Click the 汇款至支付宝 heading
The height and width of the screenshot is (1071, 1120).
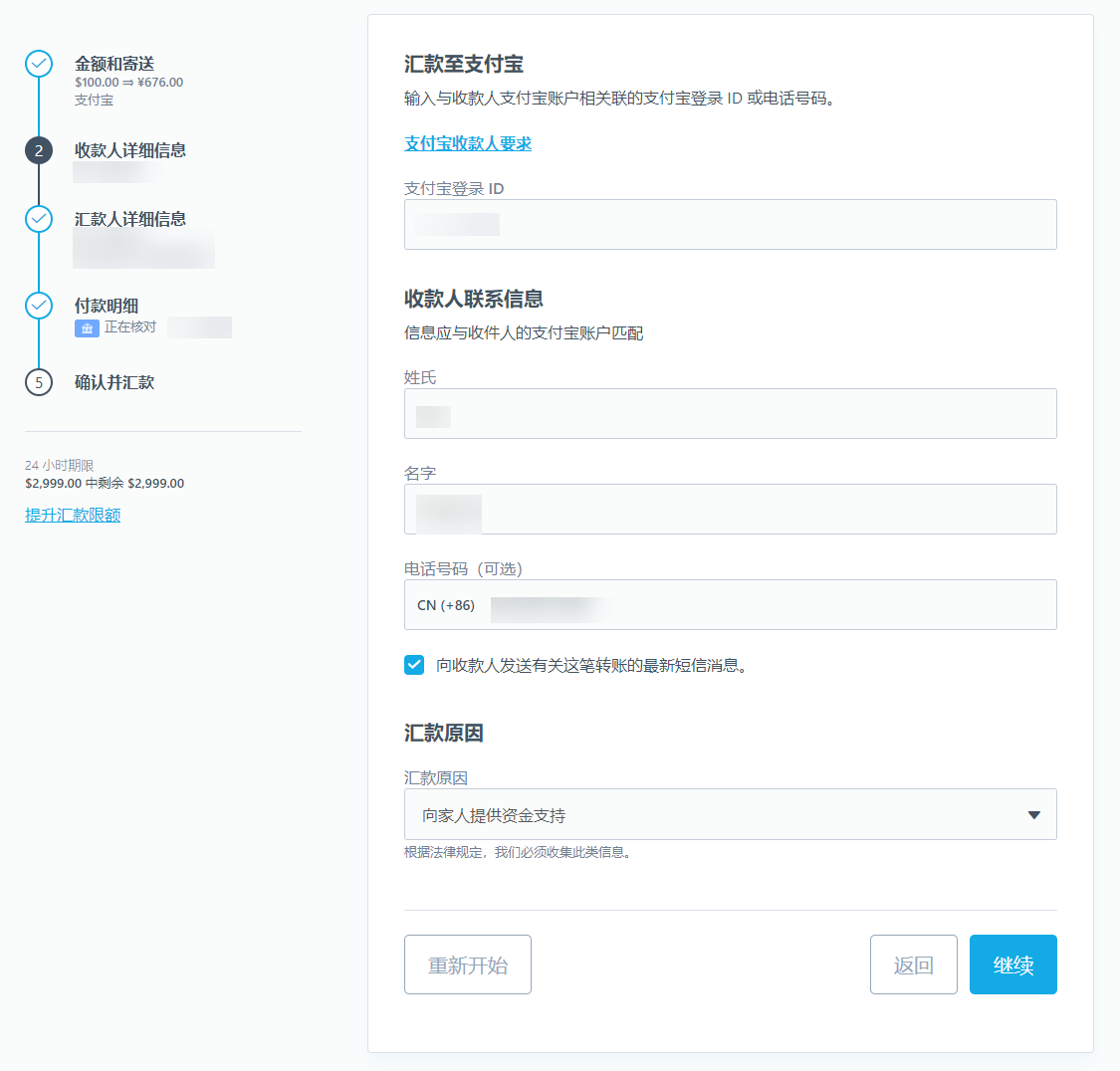tap(464, 65)
